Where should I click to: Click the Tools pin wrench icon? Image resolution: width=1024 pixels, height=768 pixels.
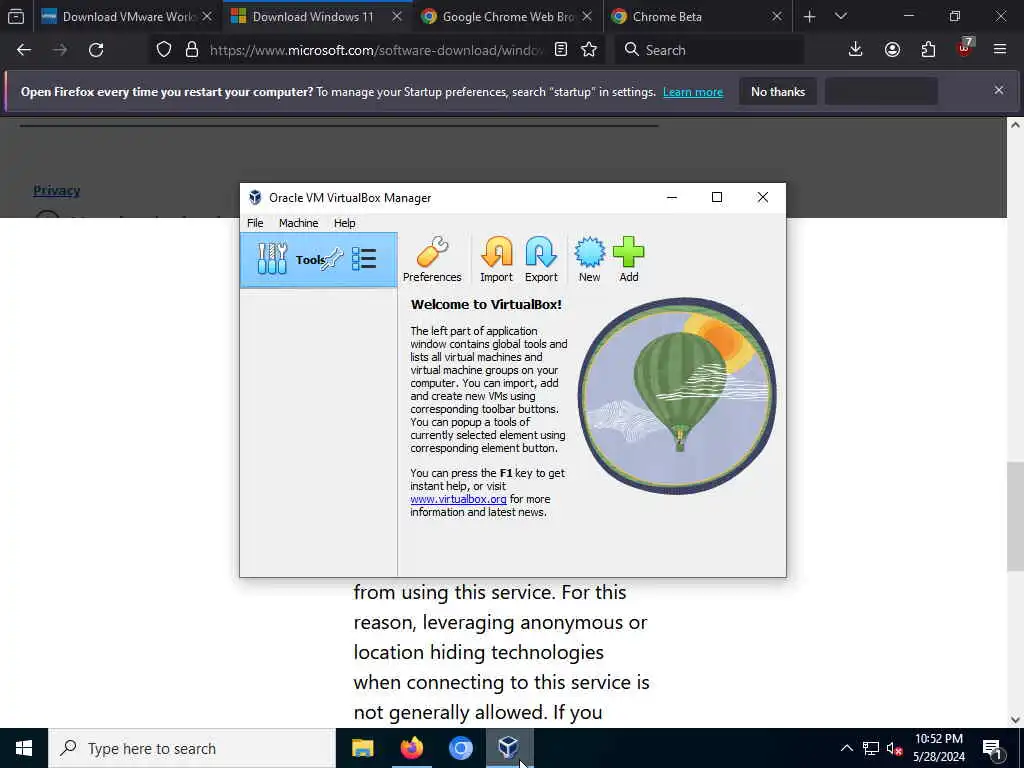pyautogui.click(x=332, y=259)
